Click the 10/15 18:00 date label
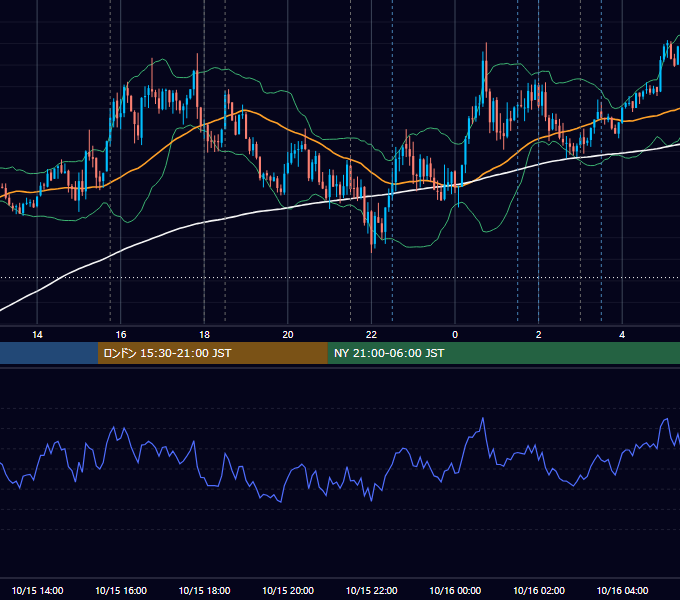The image size is (680, 600). (x=204, y=590)
